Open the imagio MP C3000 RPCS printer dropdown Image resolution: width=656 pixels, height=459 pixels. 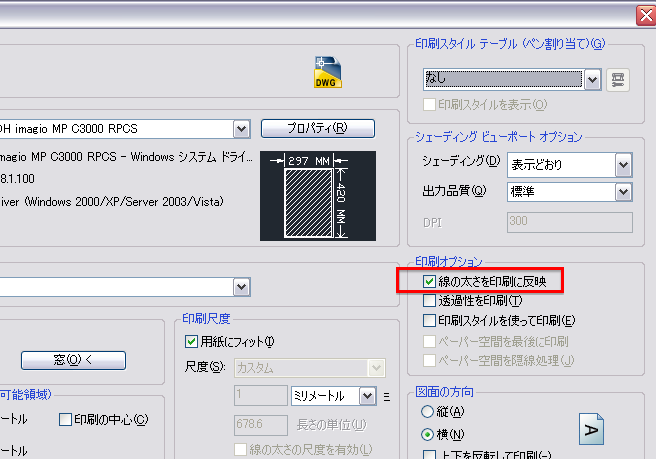pyautogui.click(x=241, y=129)
